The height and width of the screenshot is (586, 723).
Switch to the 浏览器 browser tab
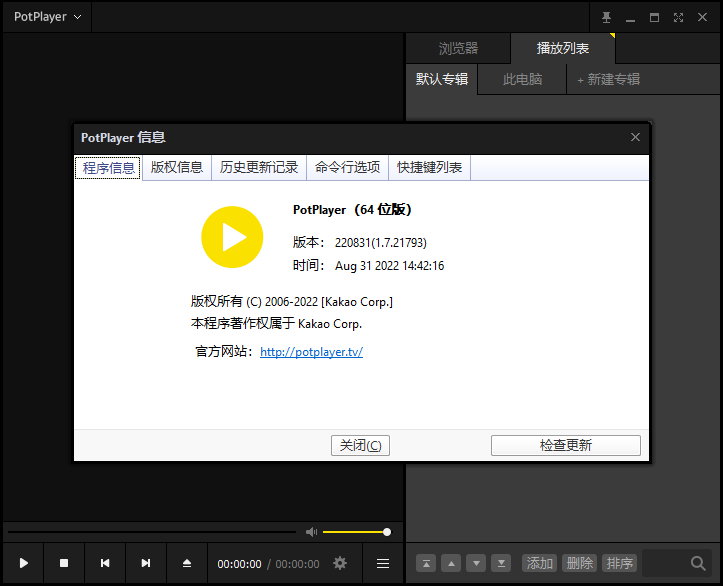point(458,48)
